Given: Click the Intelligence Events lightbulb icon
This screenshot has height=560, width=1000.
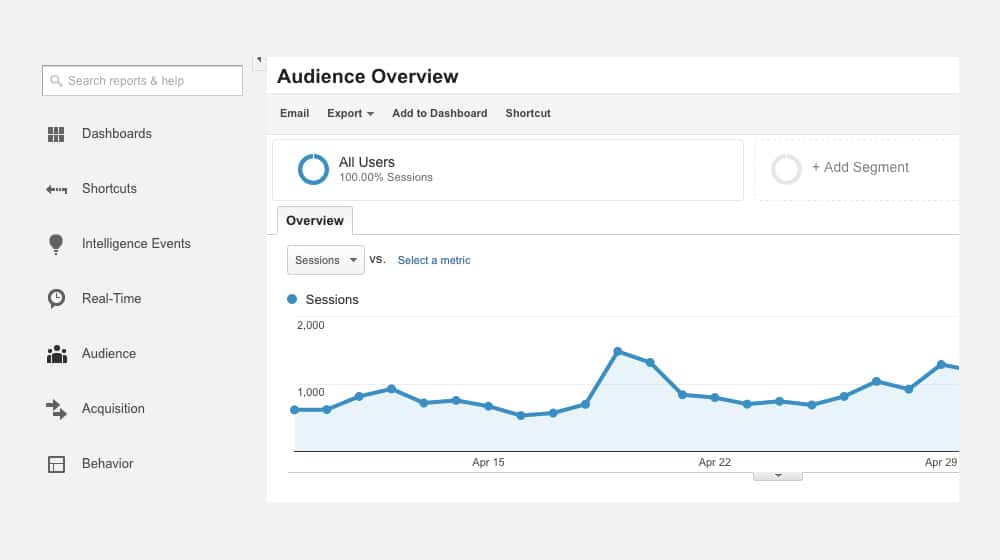Looking at the screenshot, I should point(56,244).
